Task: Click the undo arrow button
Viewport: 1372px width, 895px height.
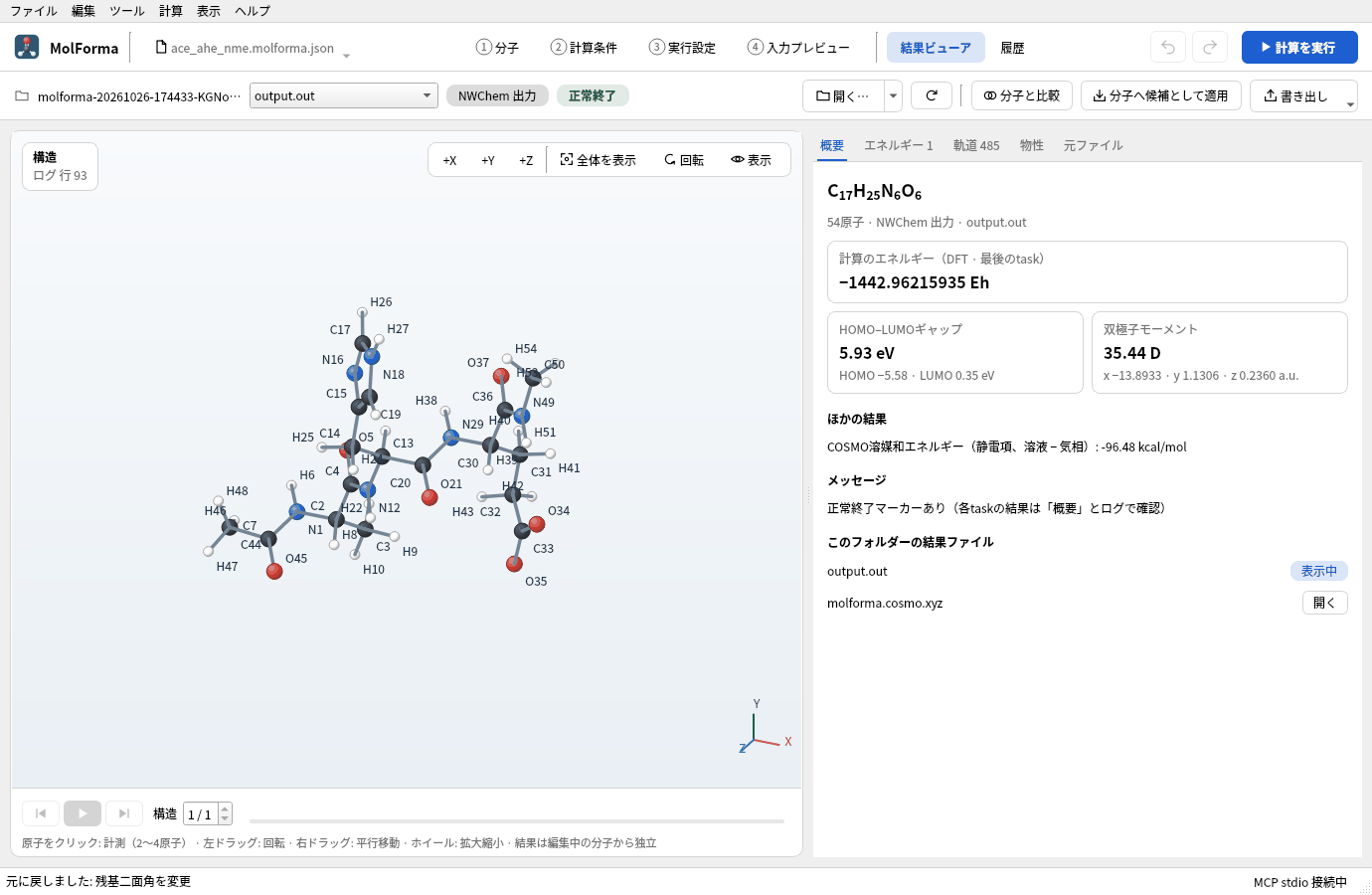Action: coord(1168,47)
